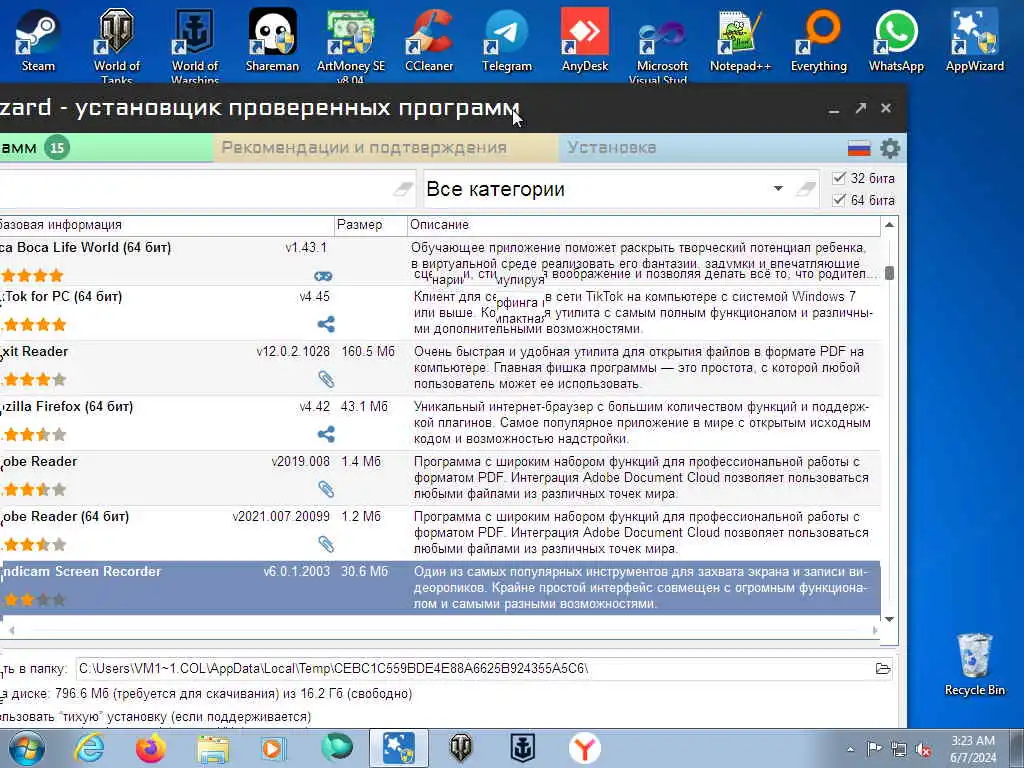Select the Recycle Bin icon

(x=974, y=664)
